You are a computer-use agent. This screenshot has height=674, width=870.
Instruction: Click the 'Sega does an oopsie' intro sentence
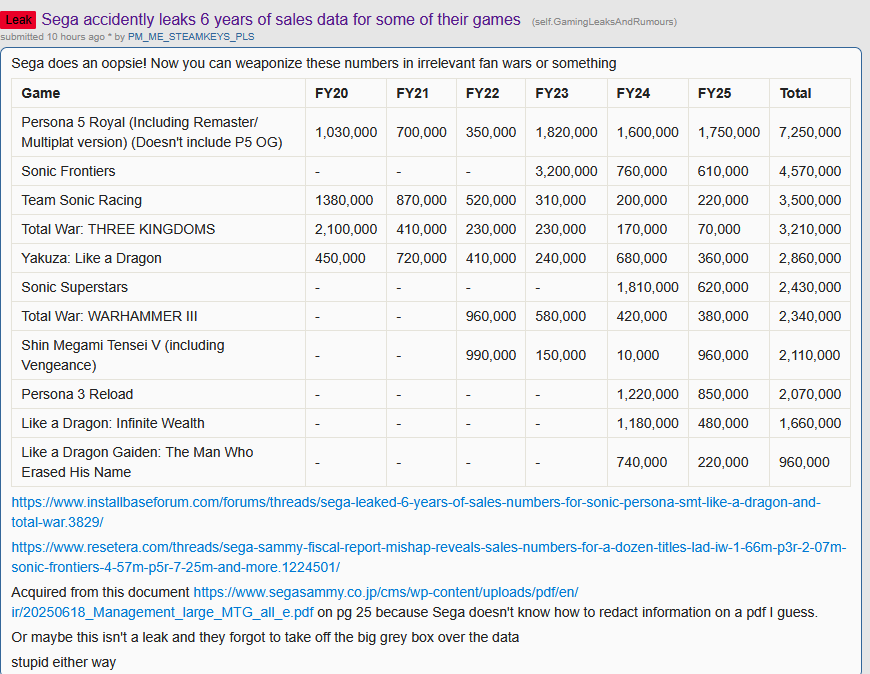click(313, 63)
